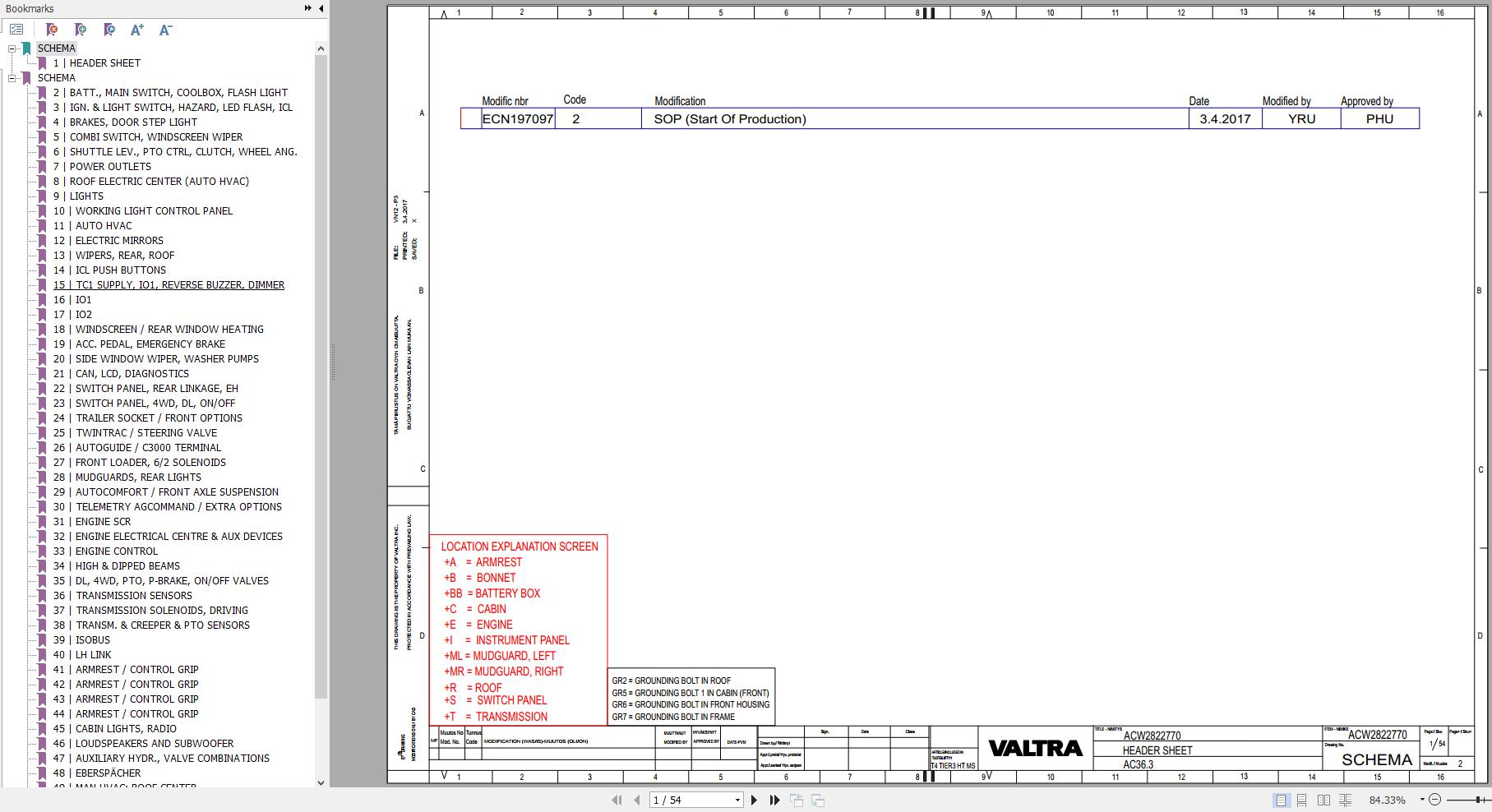Open bookmark 46 | LOUDSPEAKERS AND SUBWOOFER
Screen dimensions: 1492x812
point(143,744)
